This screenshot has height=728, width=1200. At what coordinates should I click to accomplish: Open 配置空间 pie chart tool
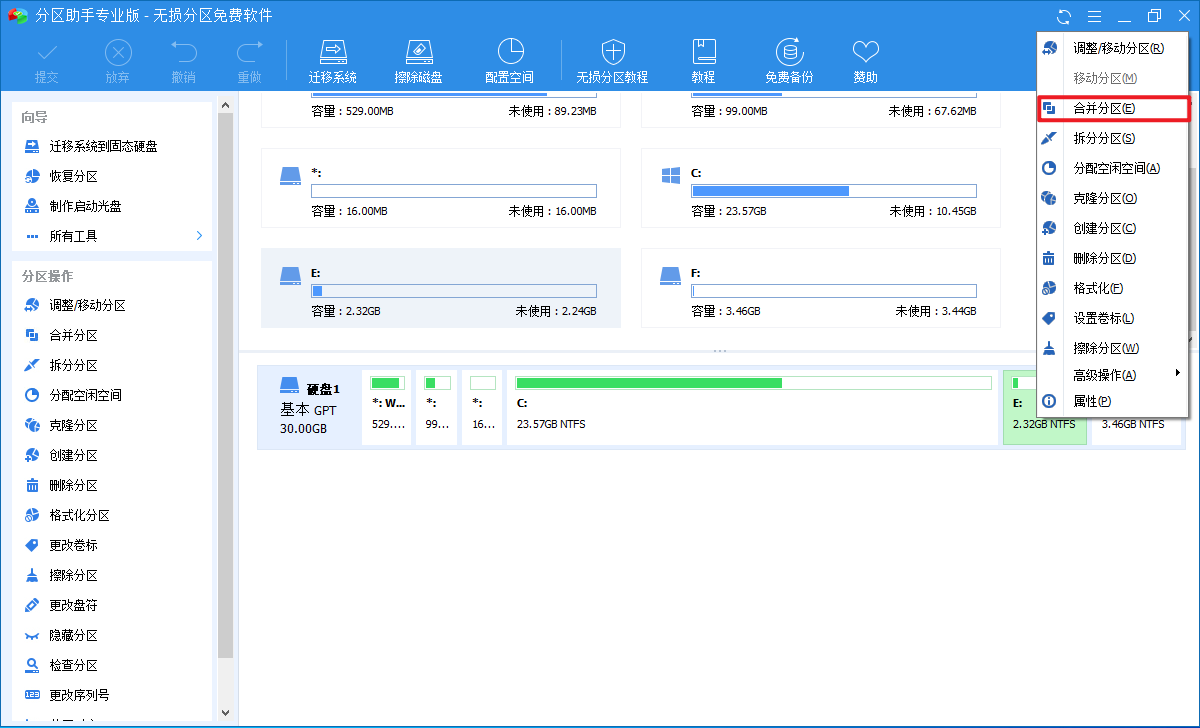point(510,62)
